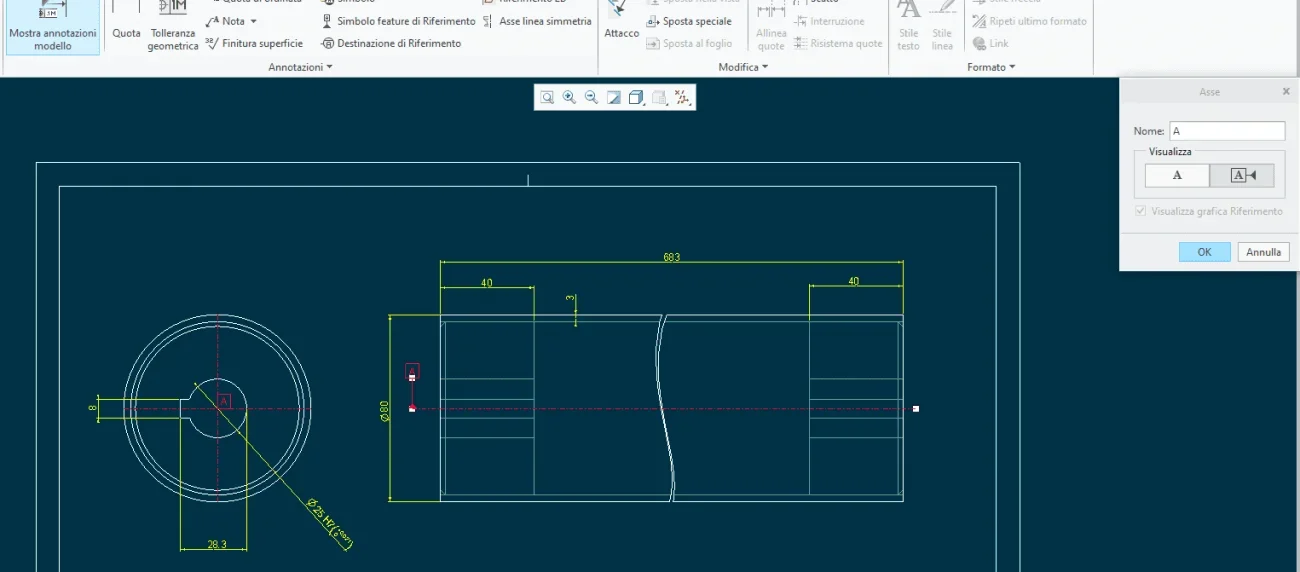Click the boxed A datum tag on side view
1300x572 pixels.
(412, 372)
